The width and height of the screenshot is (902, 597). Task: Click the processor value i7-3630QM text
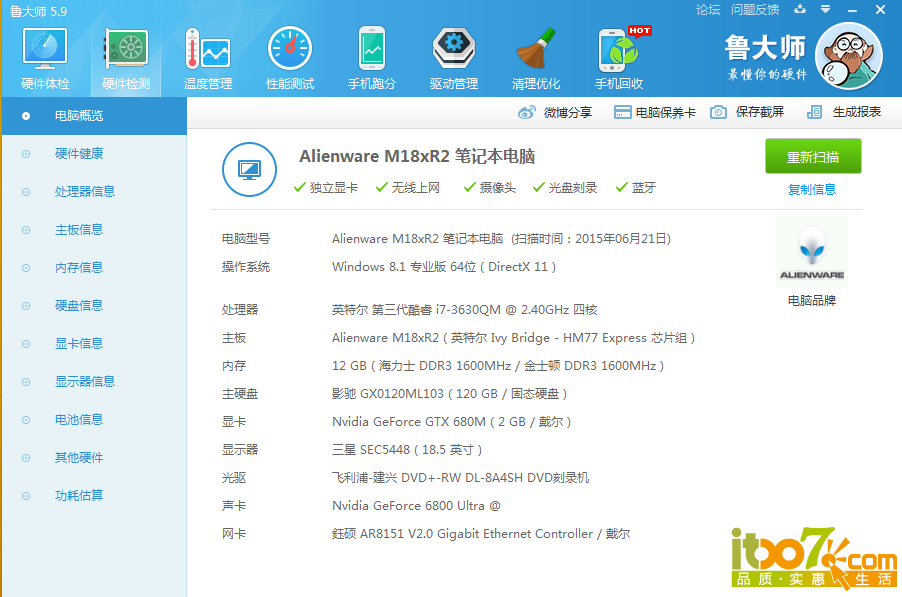464,309
